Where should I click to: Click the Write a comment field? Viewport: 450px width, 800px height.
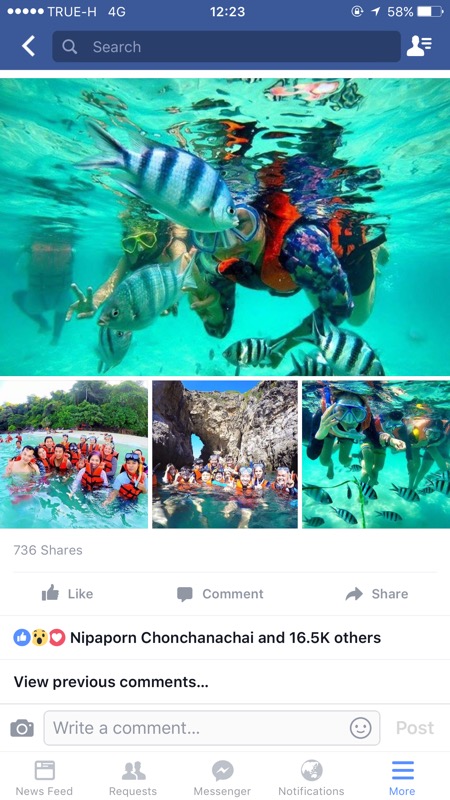[x=212, y=728]
